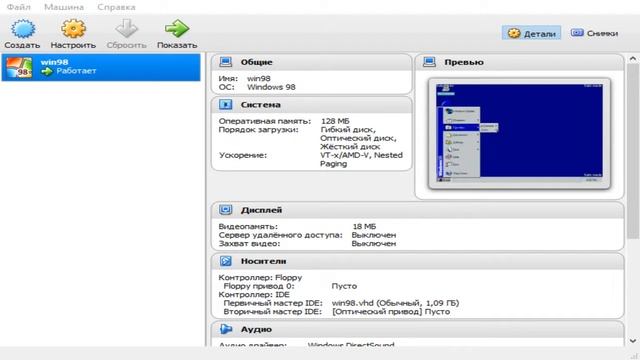Click the Общие section icon
640x360 pixels.
225,62
